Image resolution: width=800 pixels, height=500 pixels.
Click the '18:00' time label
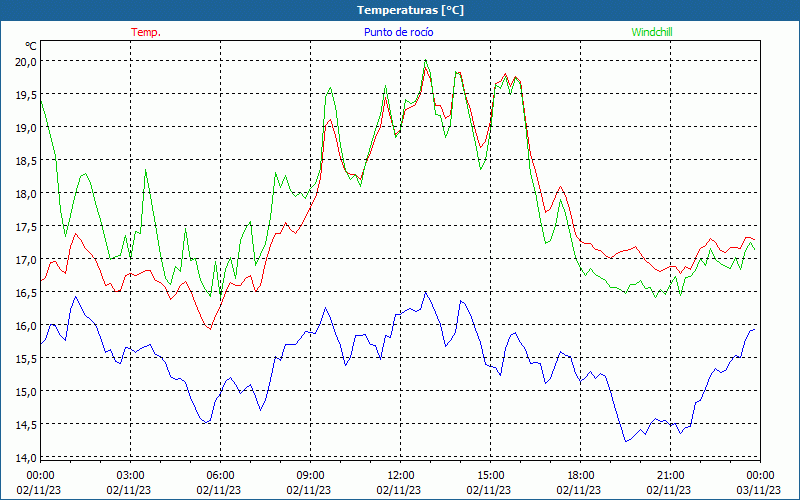click(x=581, y=475)
